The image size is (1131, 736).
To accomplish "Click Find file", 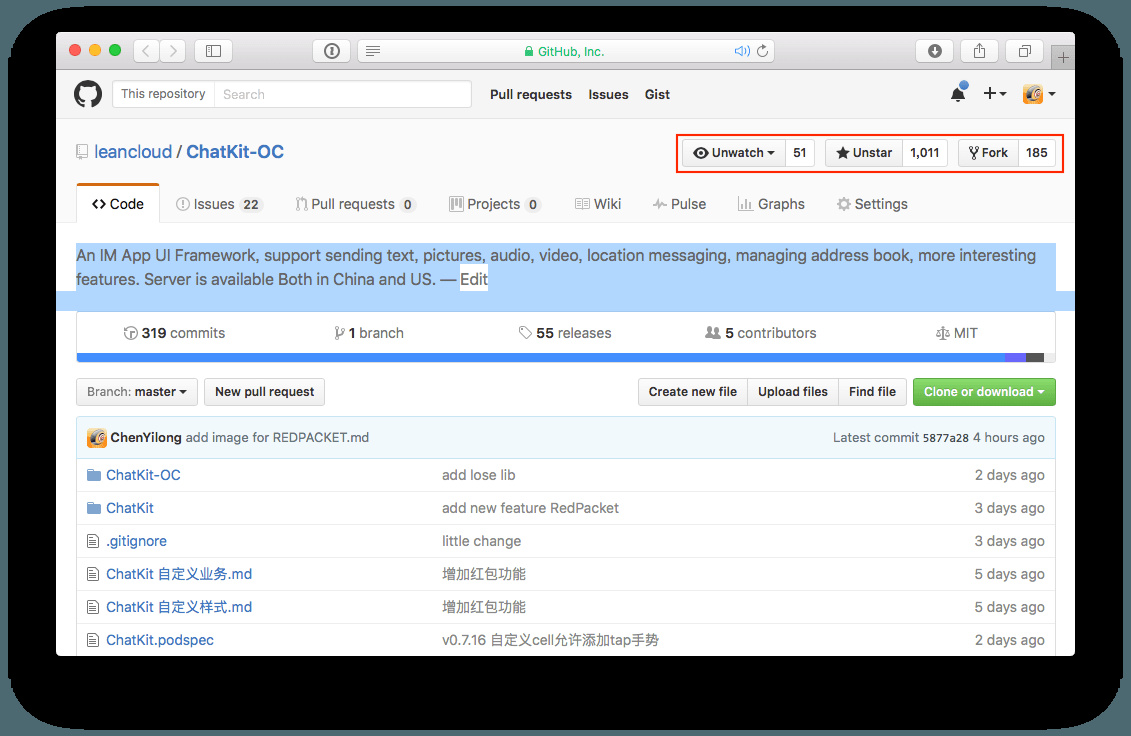I will point(872,392).
